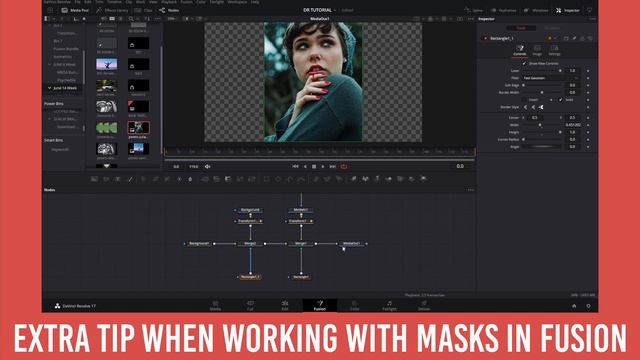Toggle keyframe for Soft Edge parameter
640x360 pixels.
[x=588, y=85]
